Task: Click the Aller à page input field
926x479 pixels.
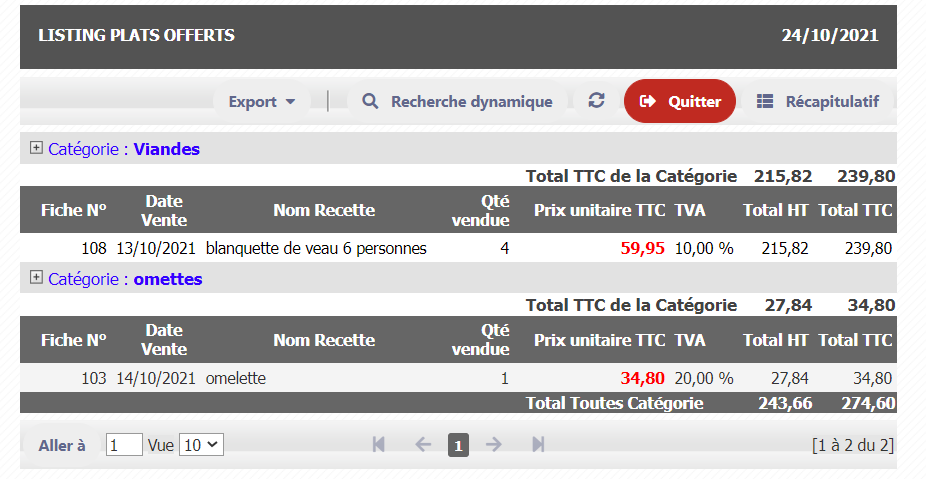Action: 124,445
